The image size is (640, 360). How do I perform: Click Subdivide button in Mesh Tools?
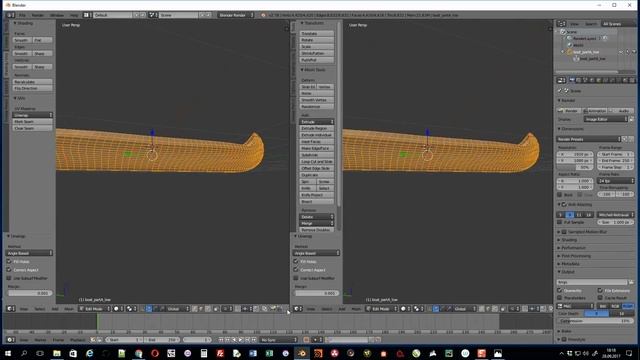coord(317,155)
